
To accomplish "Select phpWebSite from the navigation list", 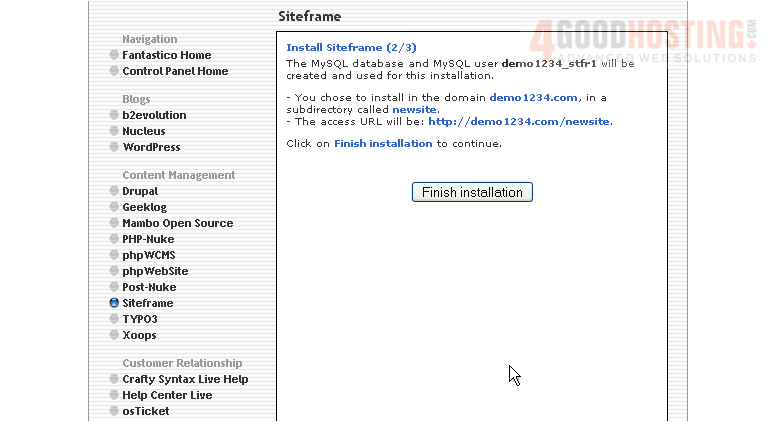I will point(155,271).
